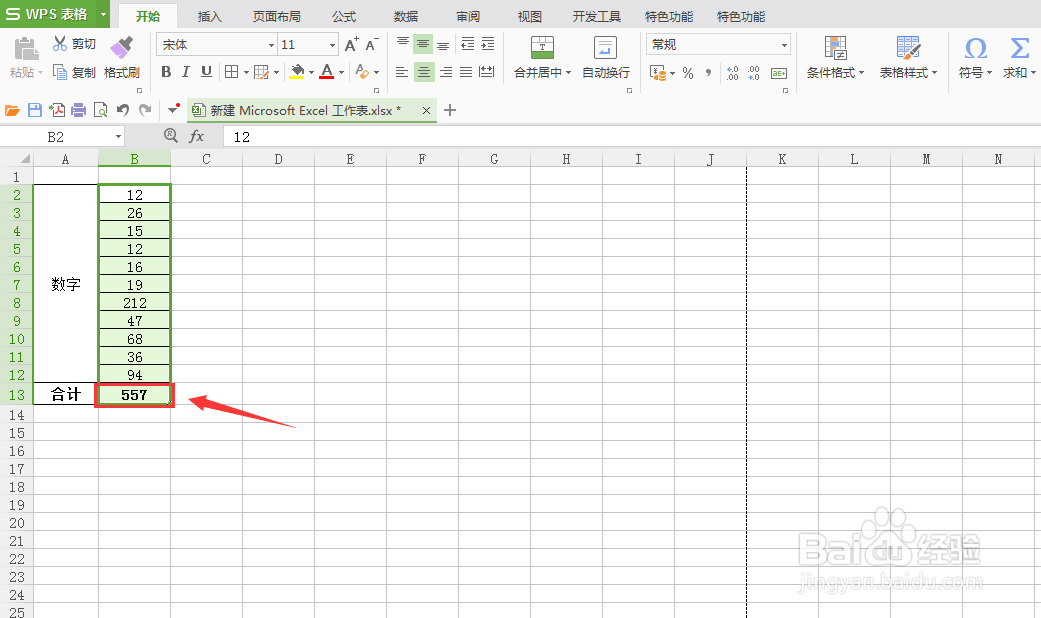Toggle bottom vertical alignment

pos(443,44)
